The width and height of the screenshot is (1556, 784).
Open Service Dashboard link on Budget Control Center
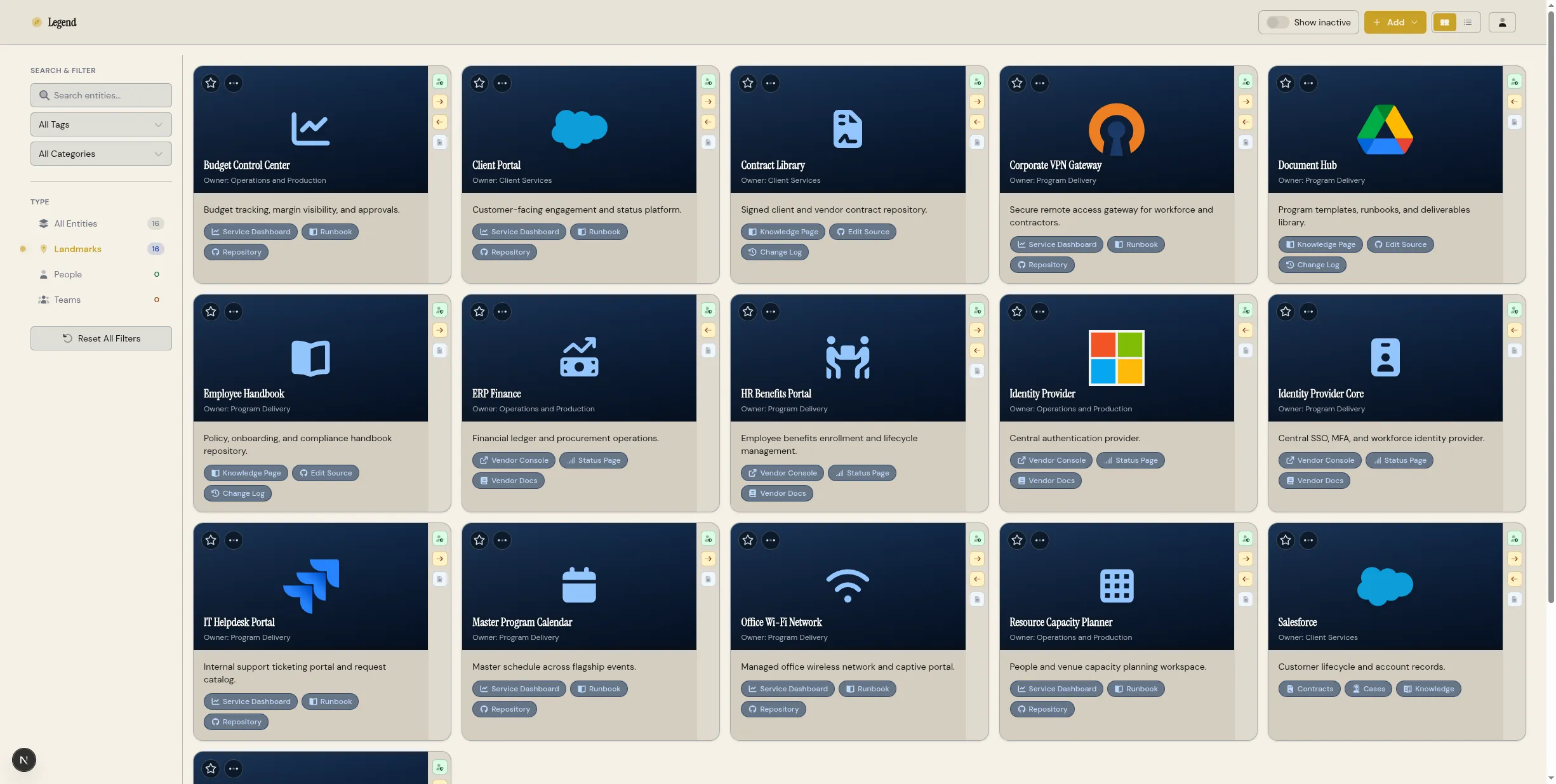coord(251,232)
